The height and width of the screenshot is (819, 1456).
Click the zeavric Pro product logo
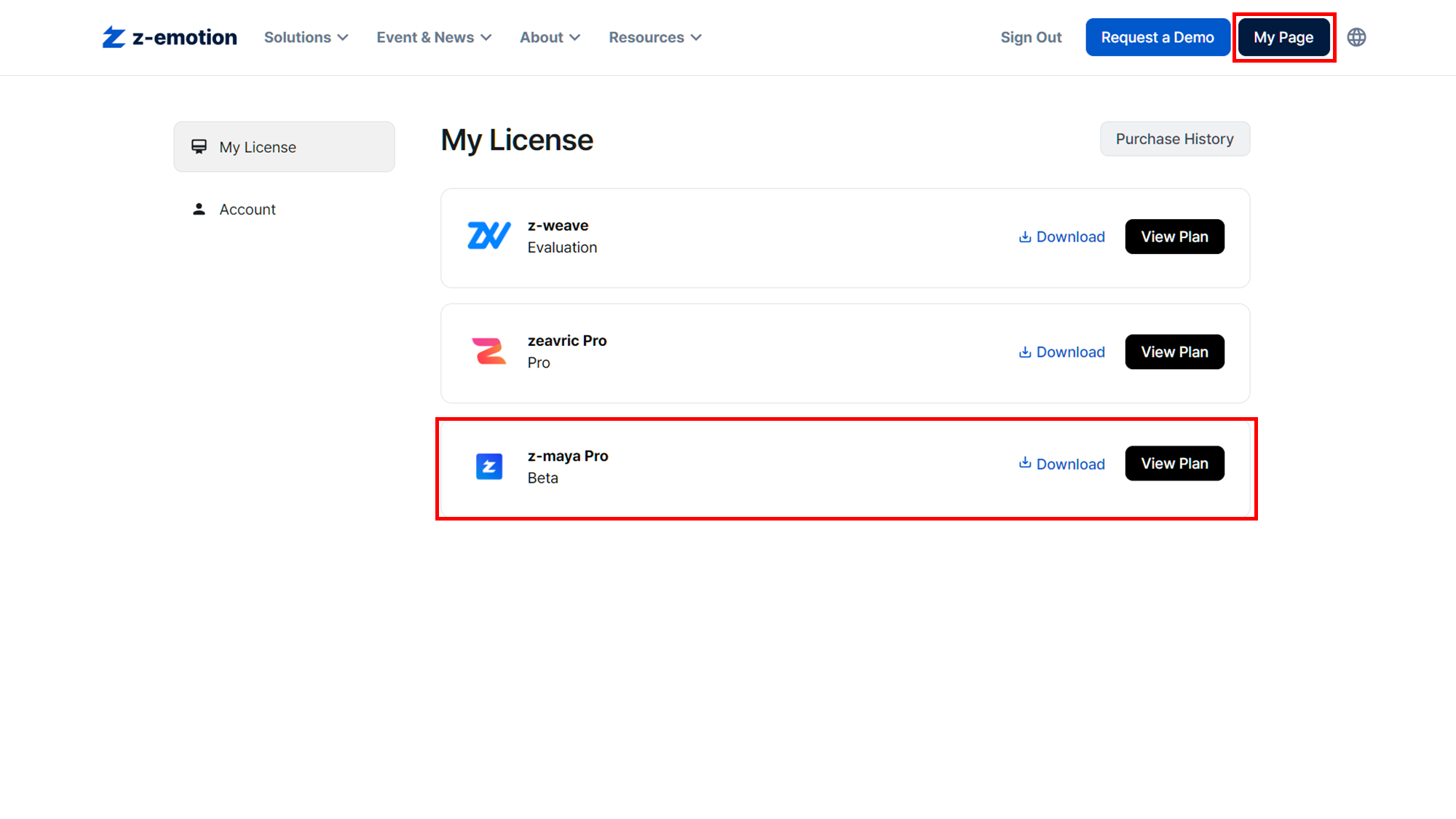click(488, 352)
